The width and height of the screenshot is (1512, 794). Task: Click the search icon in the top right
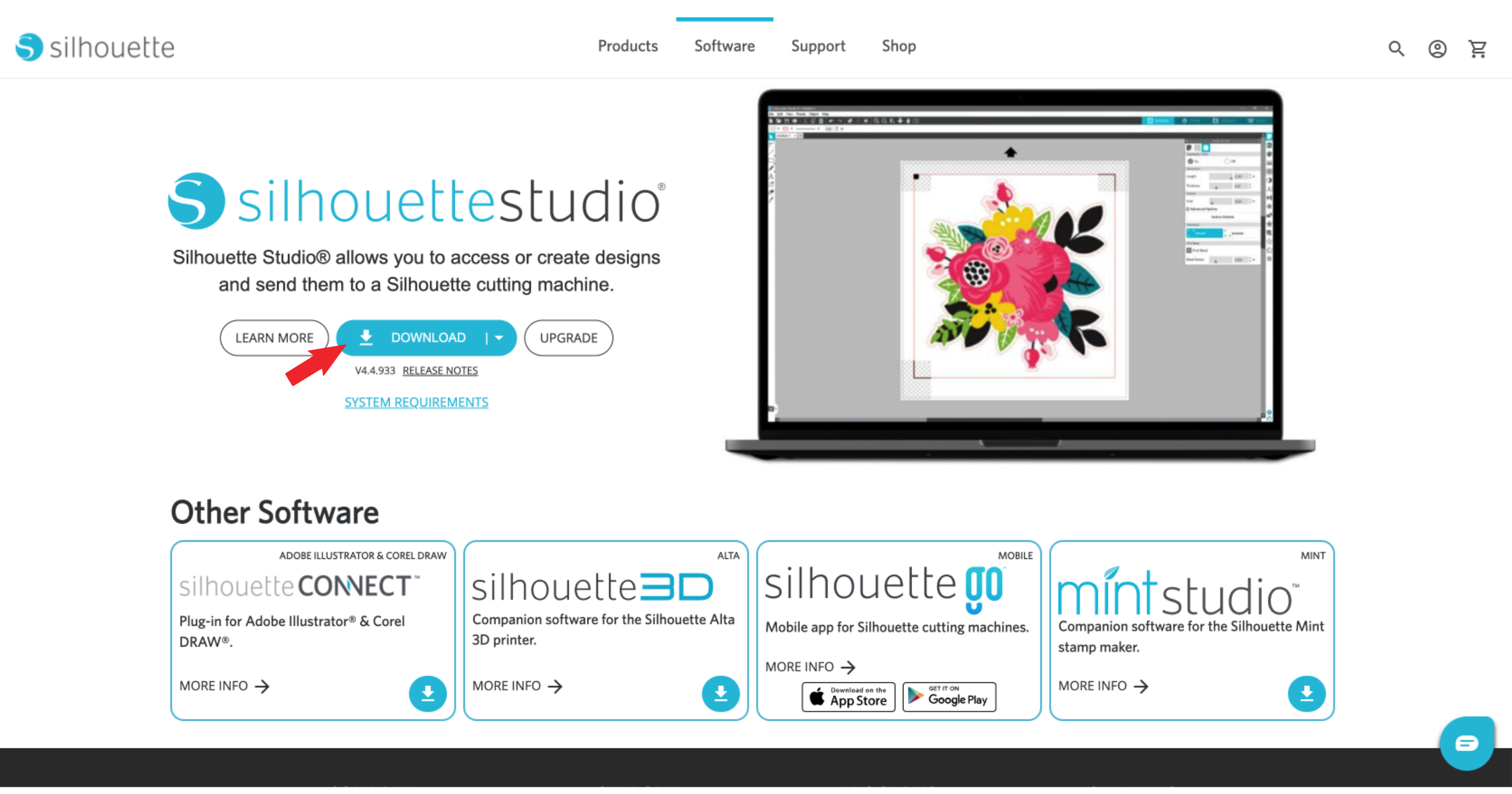1395,47
